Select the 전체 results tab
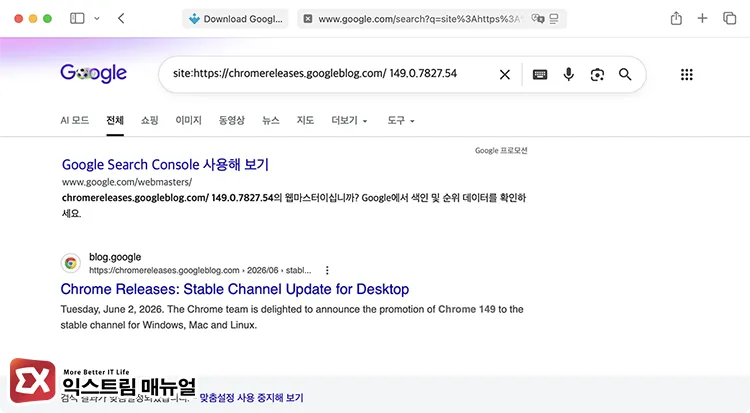 point(115,120)
